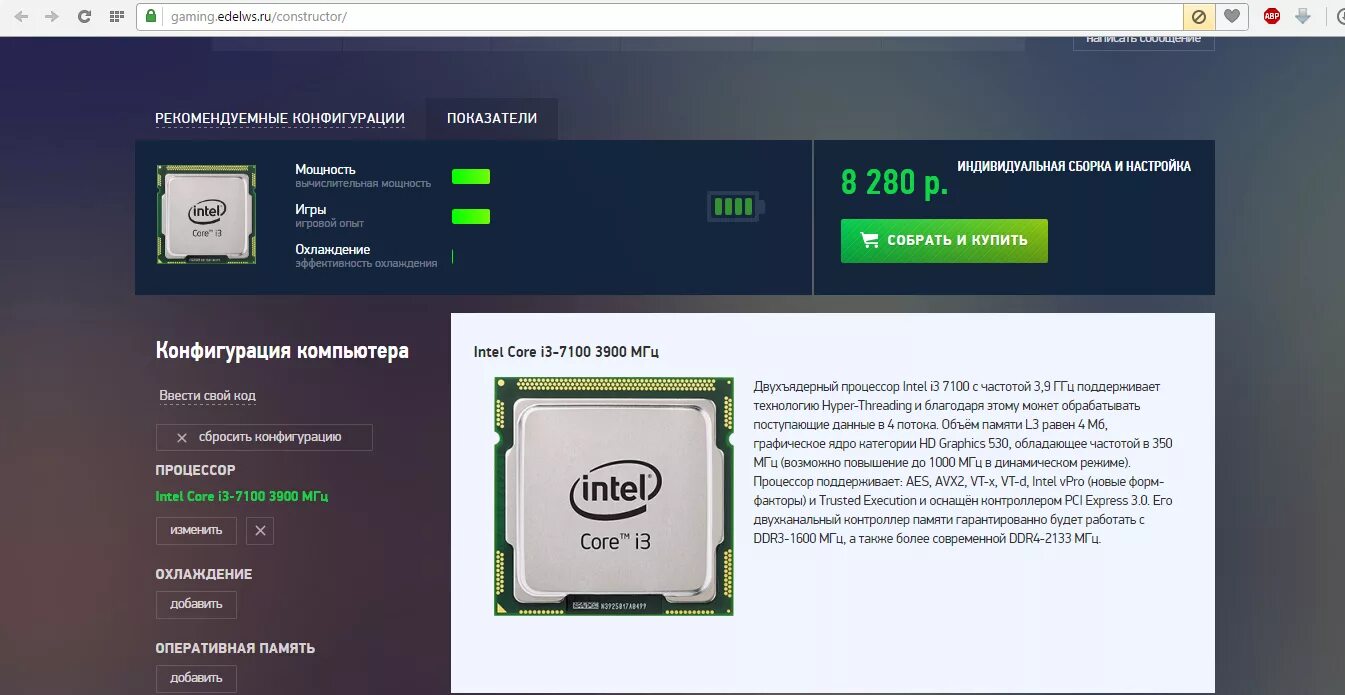Click the green padlock security icon

pos(151,16)
